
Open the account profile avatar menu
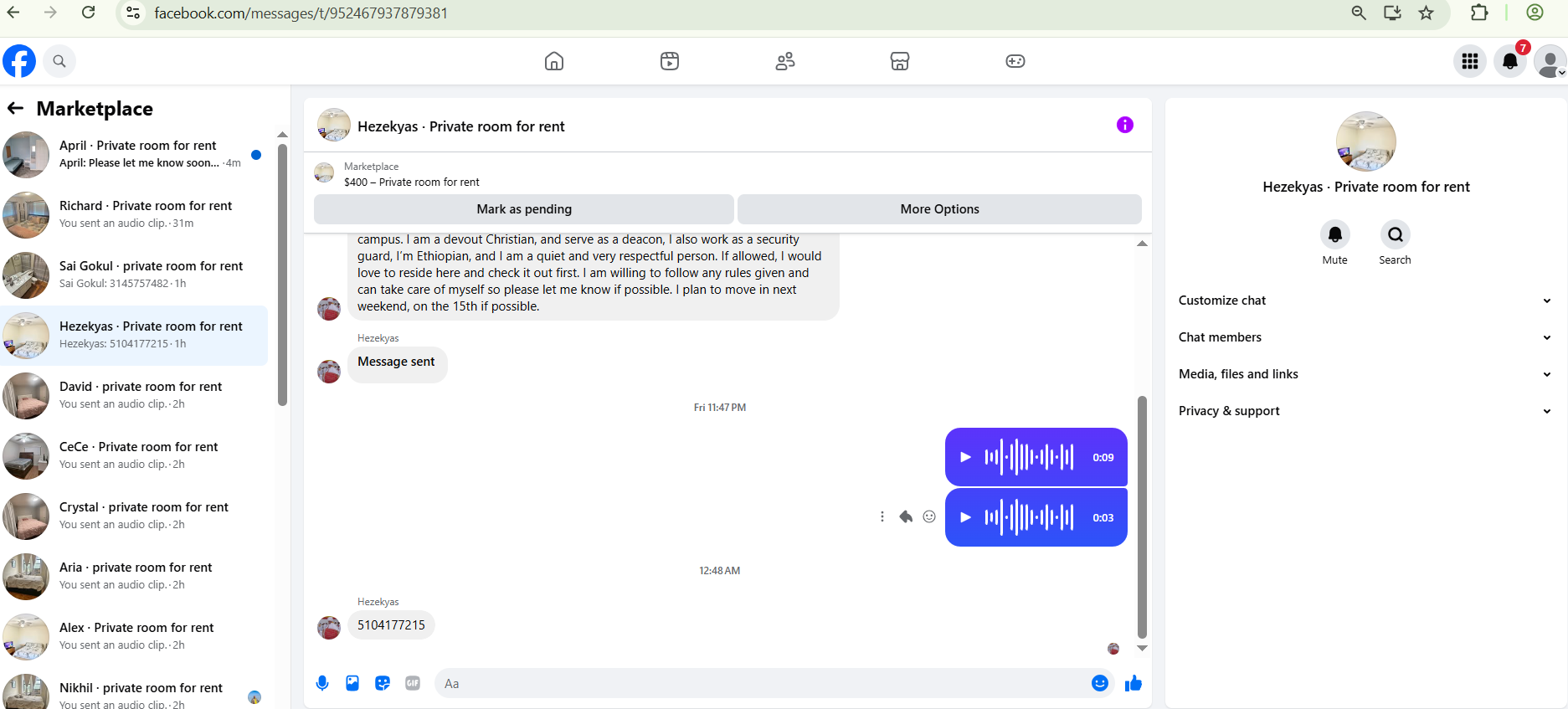point(1550,61)
